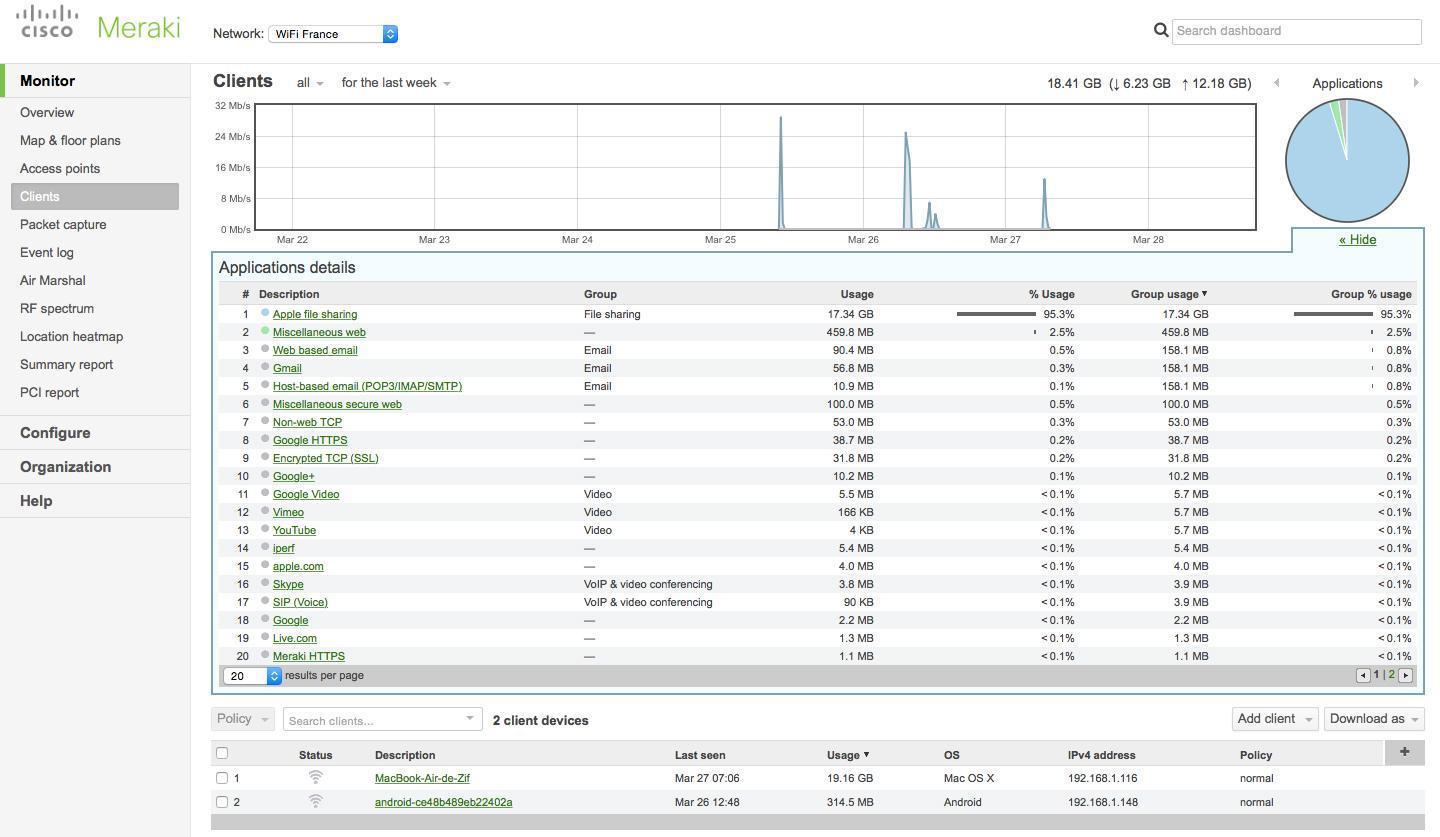1440x837 pixels.
Task: Click the Wi-Fi status icon for the android client
Action: (315, 801)
